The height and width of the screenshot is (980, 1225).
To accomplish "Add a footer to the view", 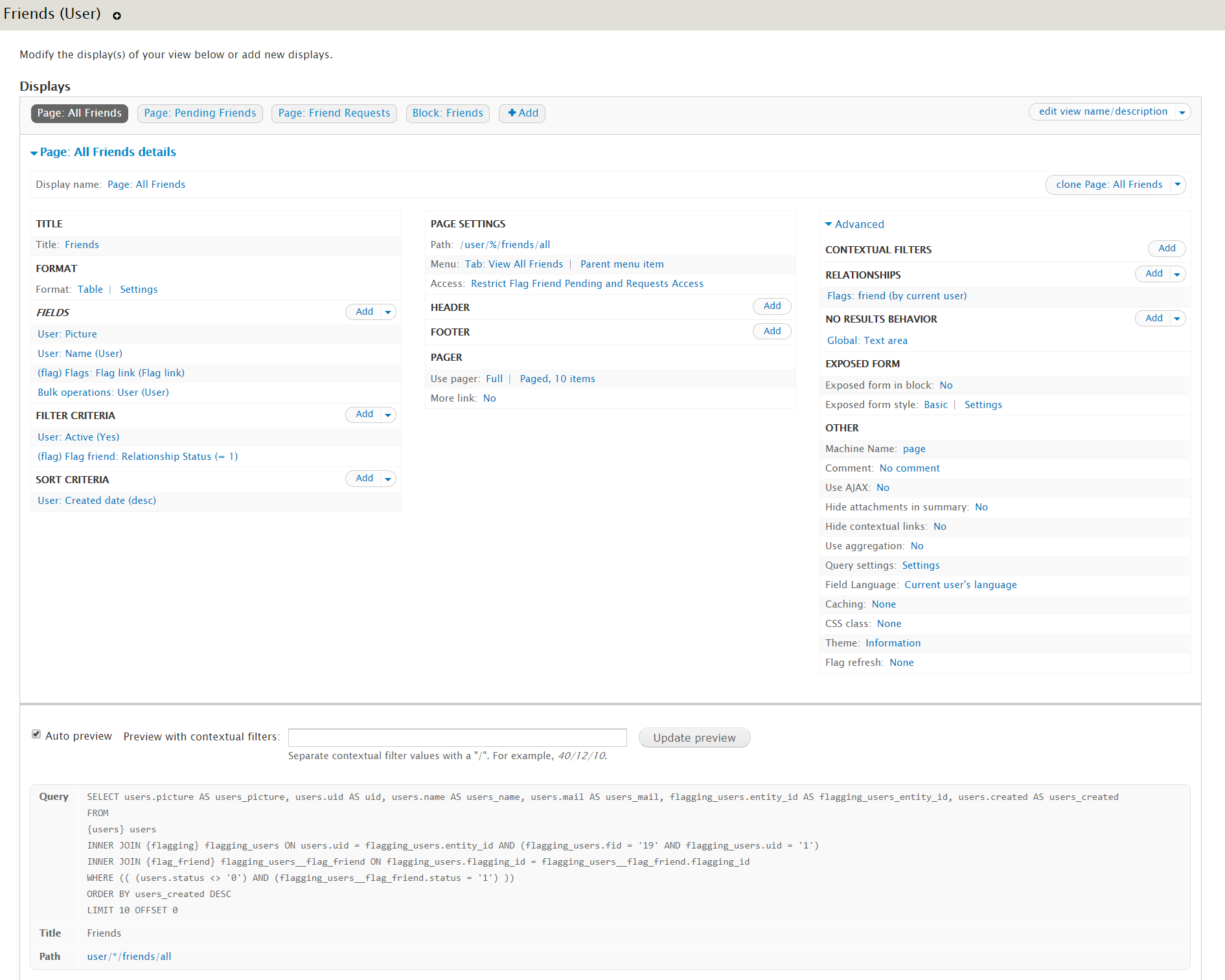I will [x=772, y=331].
